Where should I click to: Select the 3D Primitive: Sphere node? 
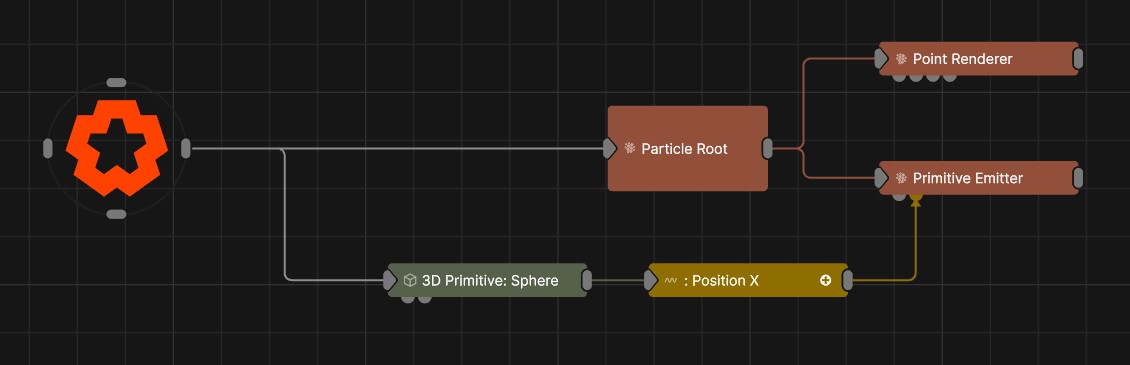click(x=487, y=280)
